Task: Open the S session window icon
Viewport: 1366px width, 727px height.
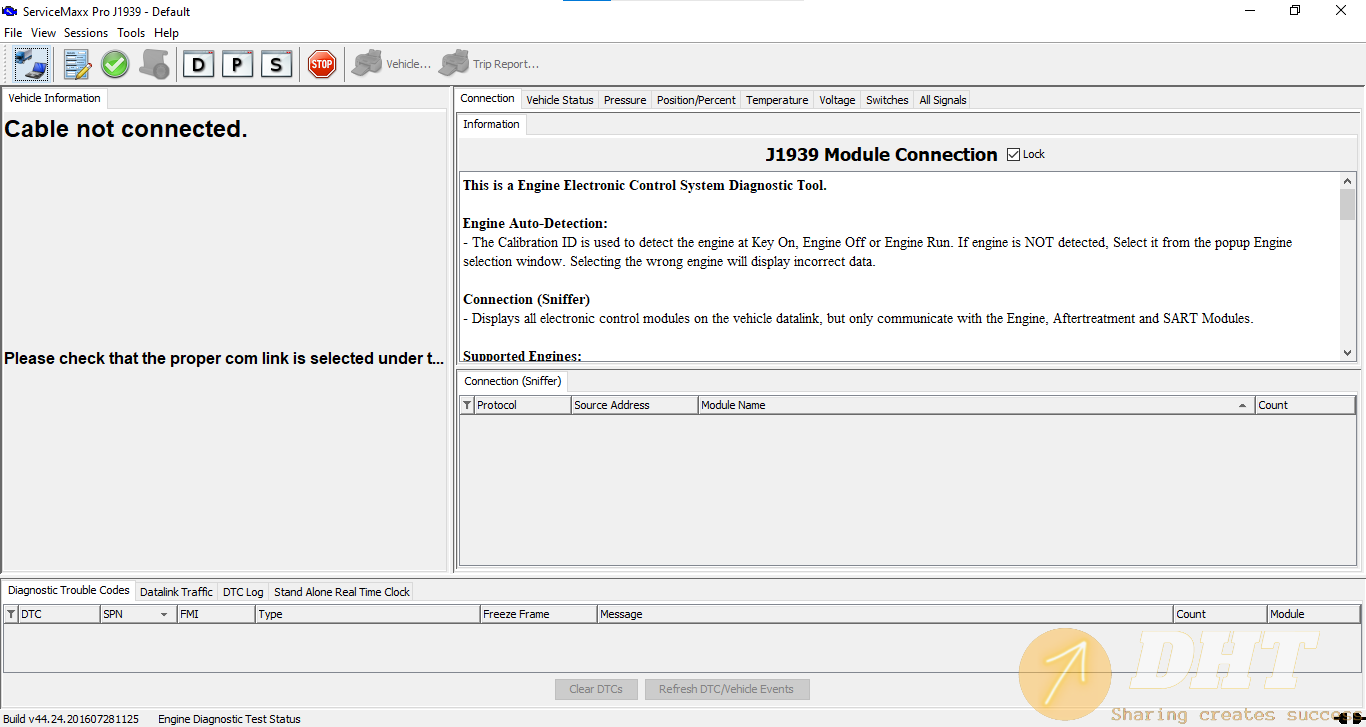Action: (x=276, y=64)
